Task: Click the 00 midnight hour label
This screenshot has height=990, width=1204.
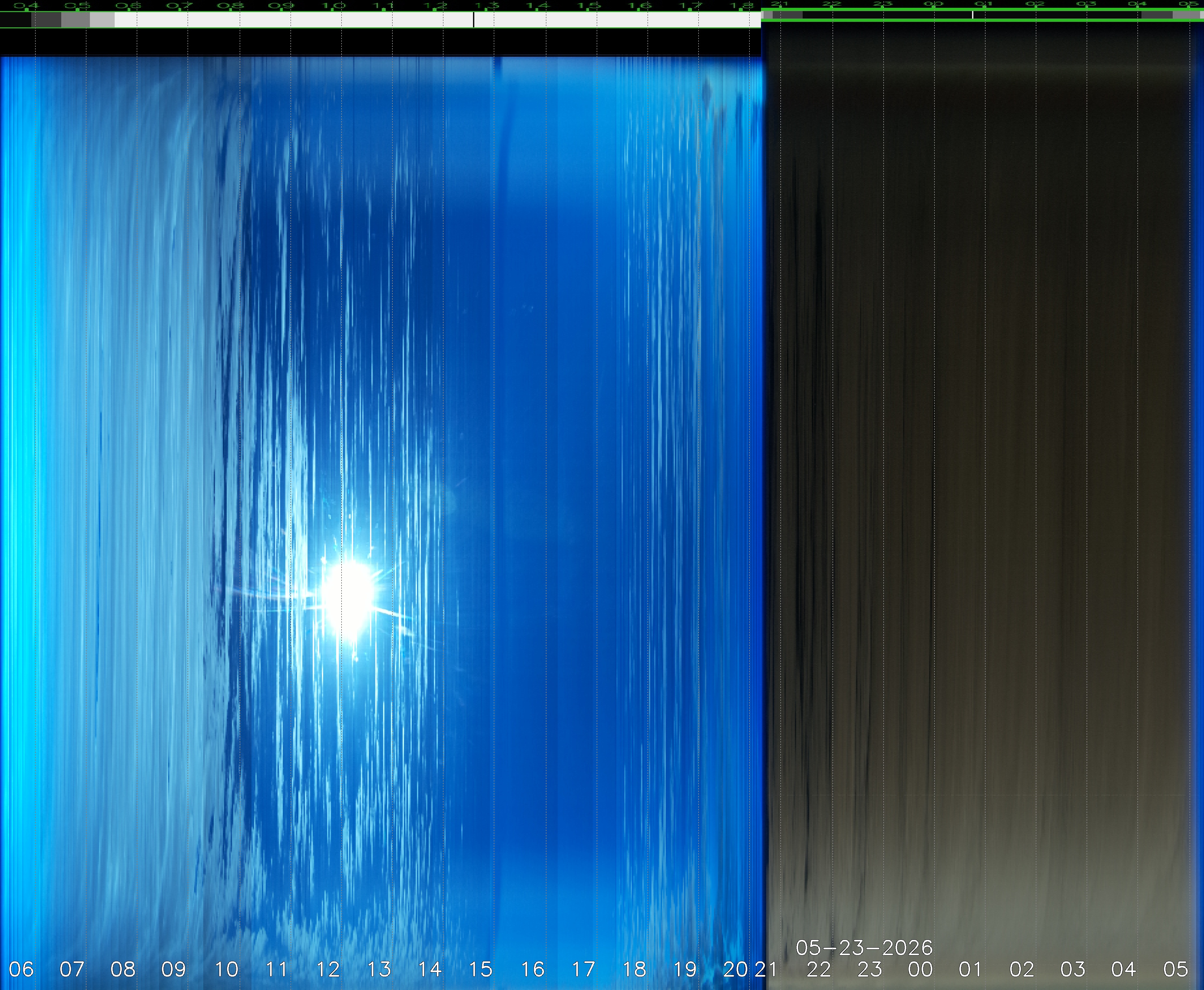Action: (x=920, y=969)
